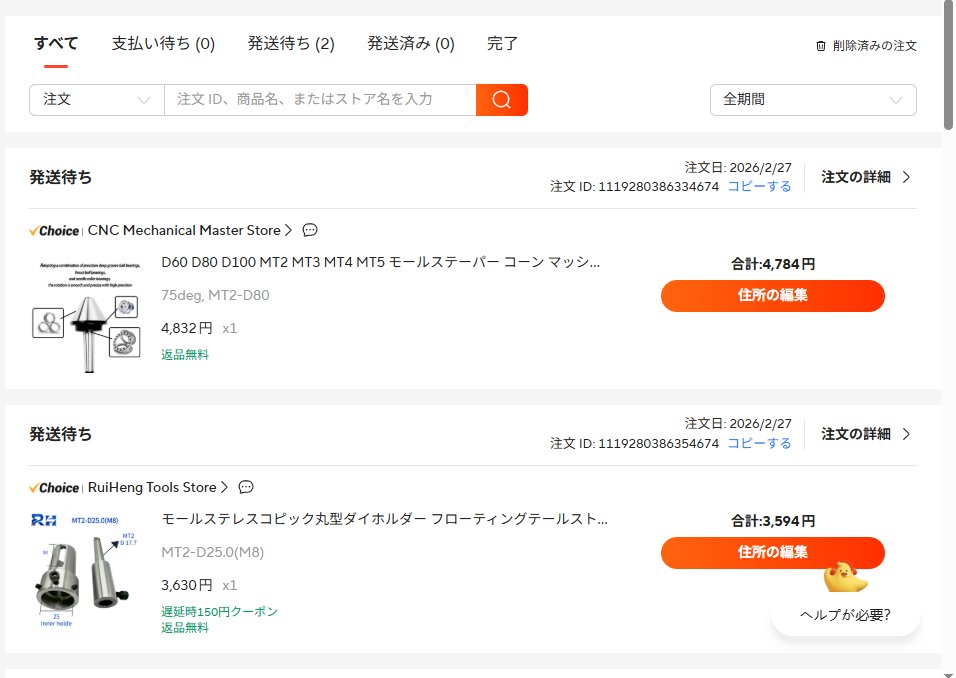This screenshot has height=678, width=956.
Task: Switch to the 発送待ち (2) tab
Action: coord(291,44)
